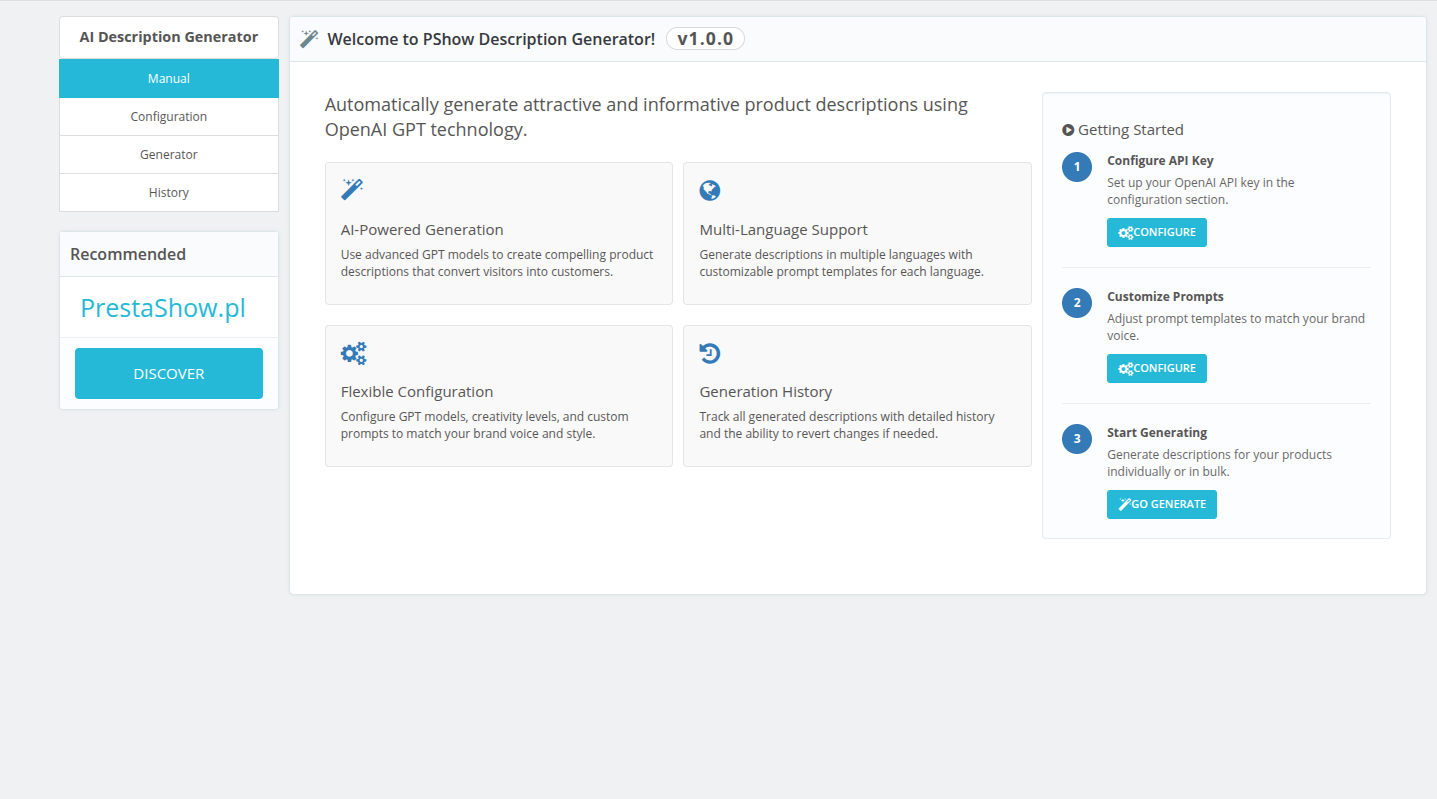1437x799 pixels.
Task: Click the step 2 number badge
Action: pos(1077,303)
